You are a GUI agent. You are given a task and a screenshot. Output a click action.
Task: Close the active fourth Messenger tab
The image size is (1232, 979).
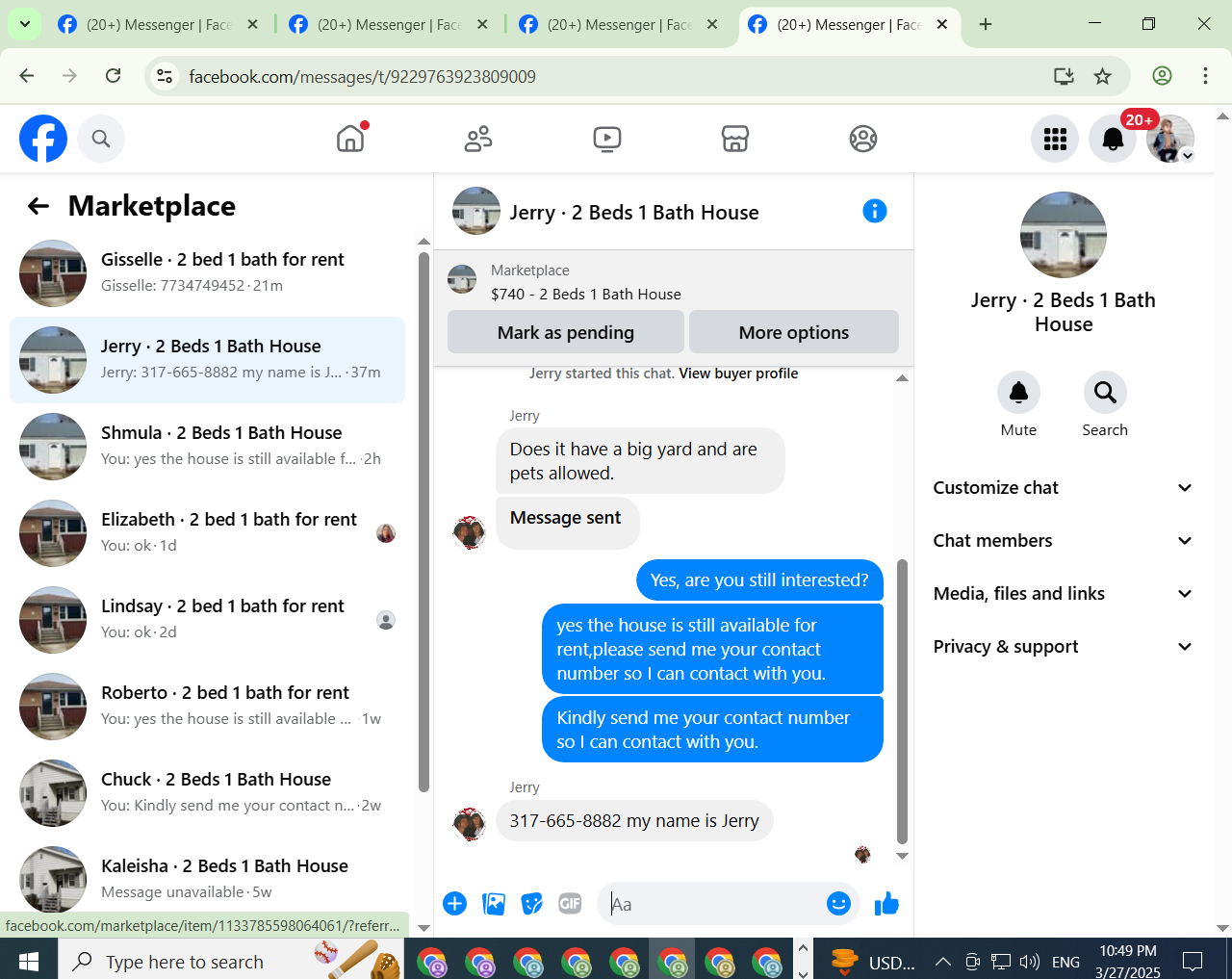pyautogui.click(x=942, y=25)
